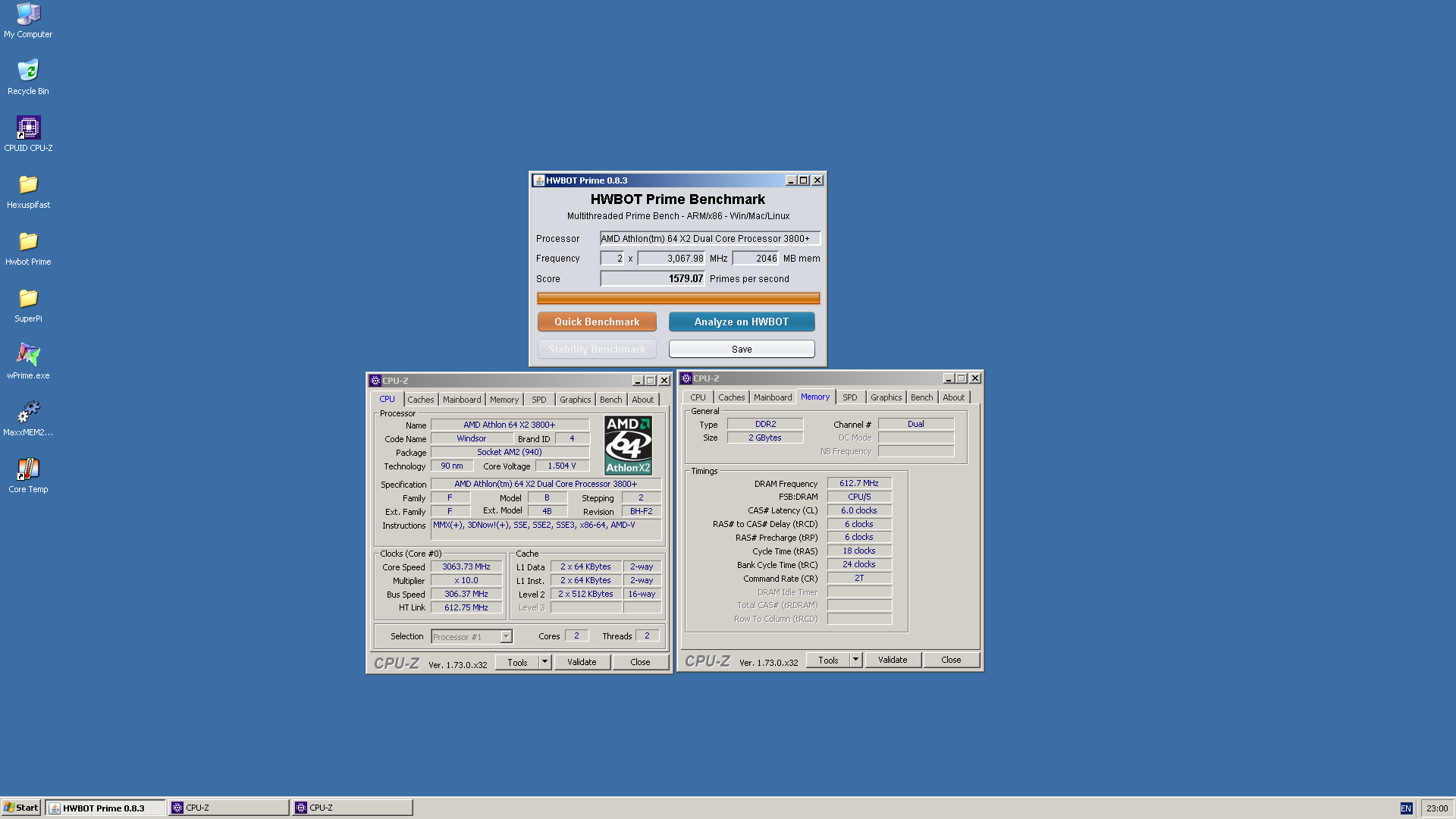Minimize the right CPU-Z Memory window
This screenshot has height=819, width=1456.
[x=949, y=378]
